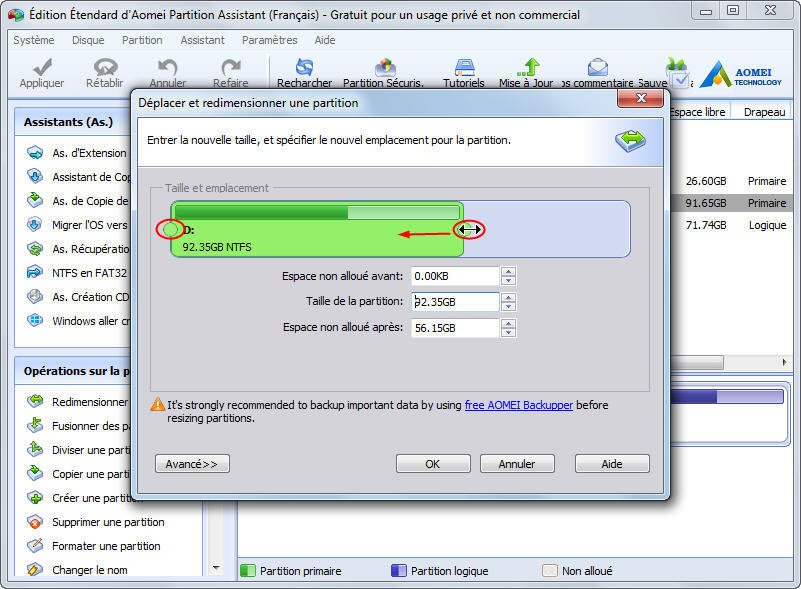Click the partition right resize handle
This screenshot has width=801, height=589.
point(468,229)
